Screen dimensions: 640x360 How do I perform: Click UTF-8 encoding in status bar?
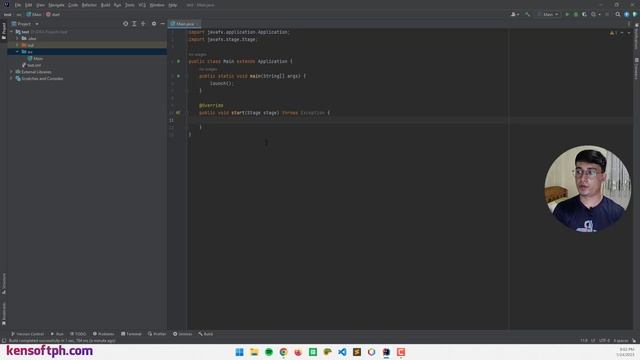coord(604,340)
